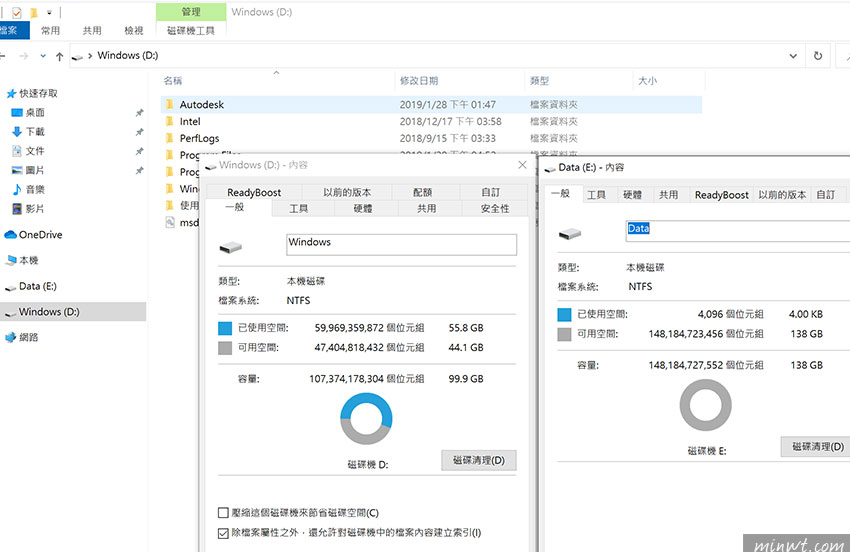
Task: Click Windows (D:) in the address bar
Action: (x=127, y=55)
